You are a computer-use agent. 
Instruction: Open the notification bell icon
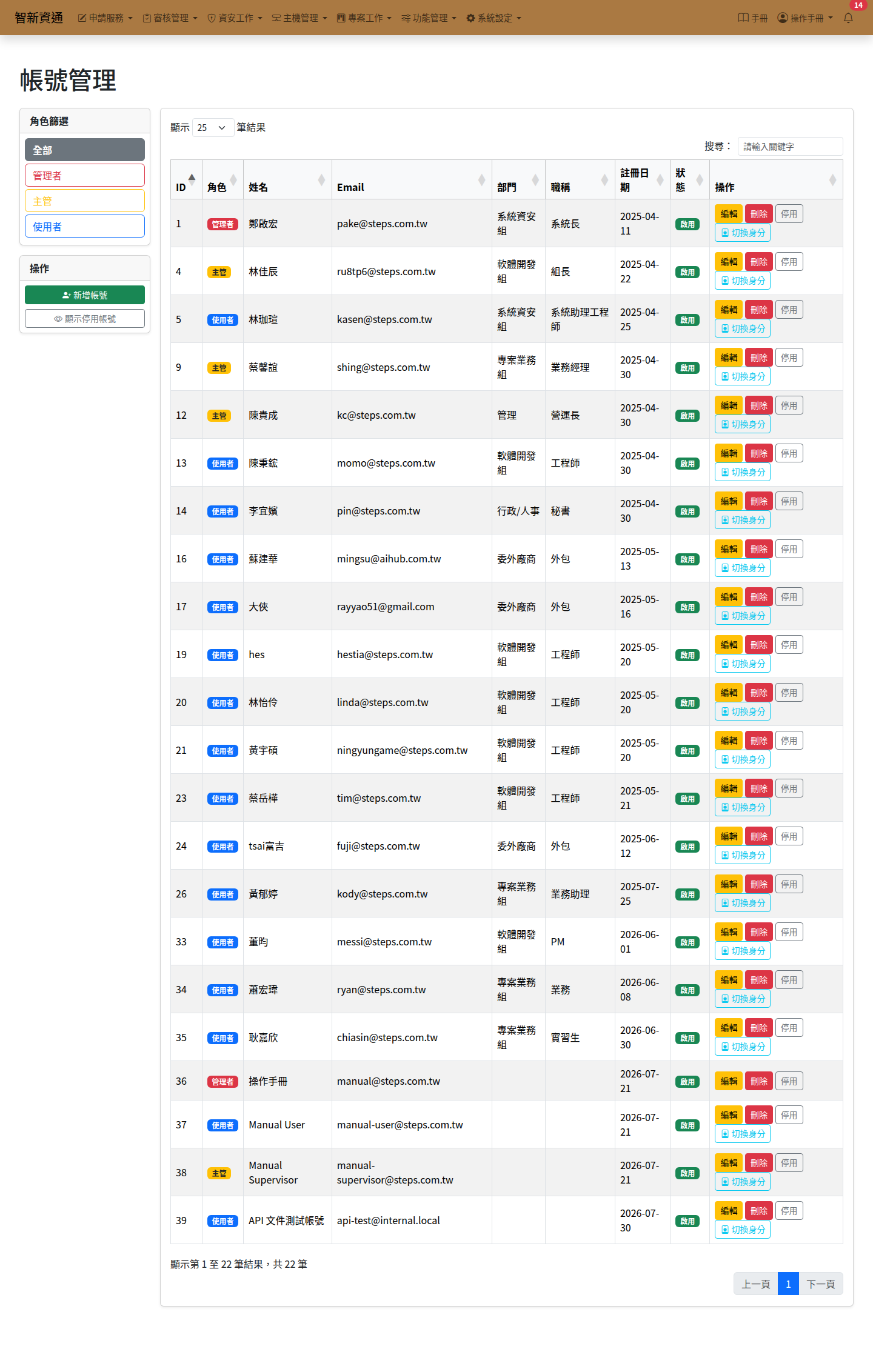tap(848, 18)
